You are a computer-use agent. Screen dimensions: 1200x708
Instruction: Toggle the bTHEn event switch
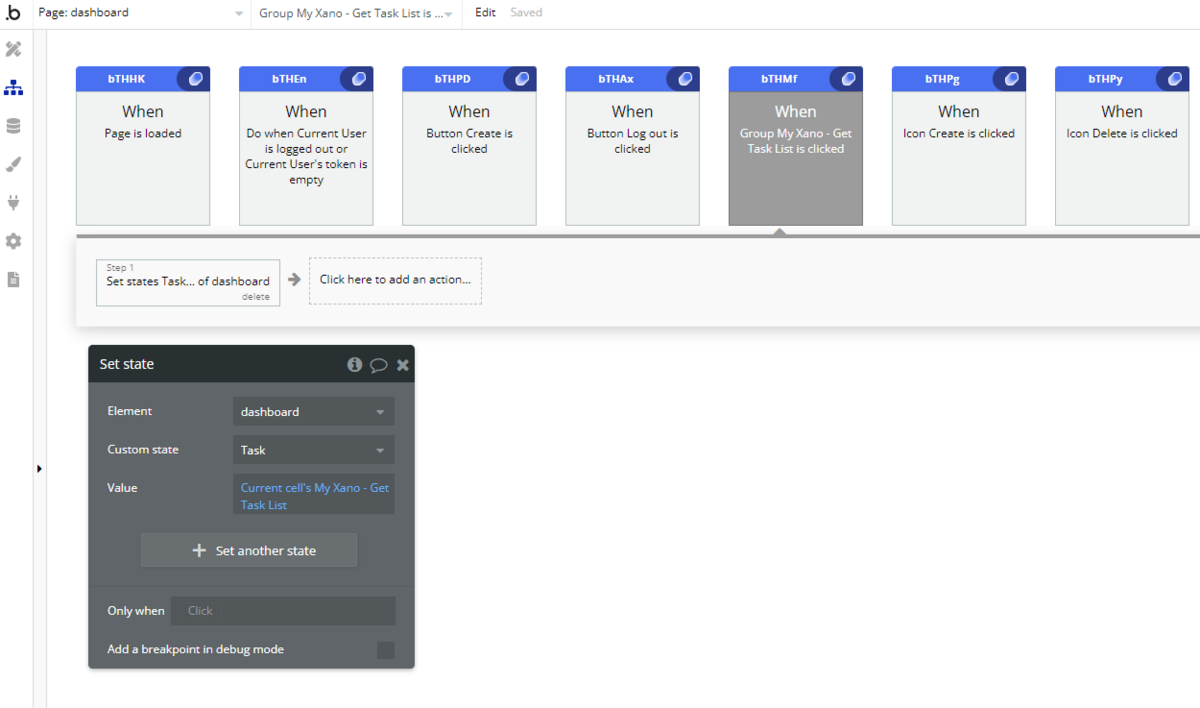357,79
